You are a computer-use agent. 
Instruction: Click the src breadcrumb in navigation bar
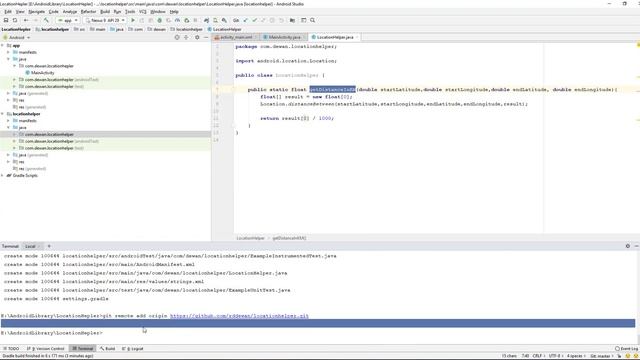(80, 29)
